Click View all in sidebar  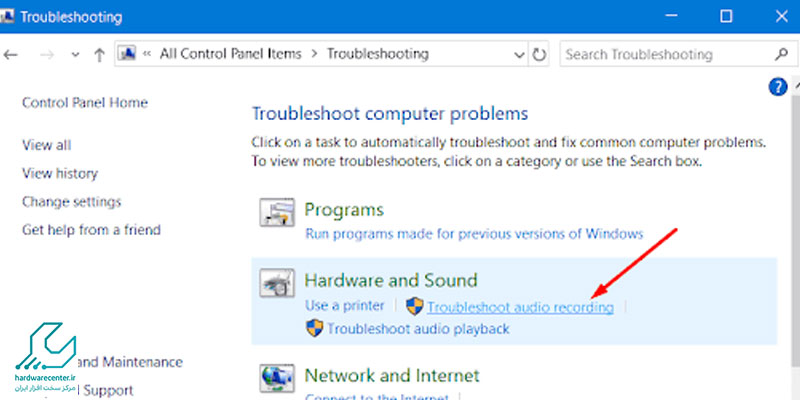46,145
